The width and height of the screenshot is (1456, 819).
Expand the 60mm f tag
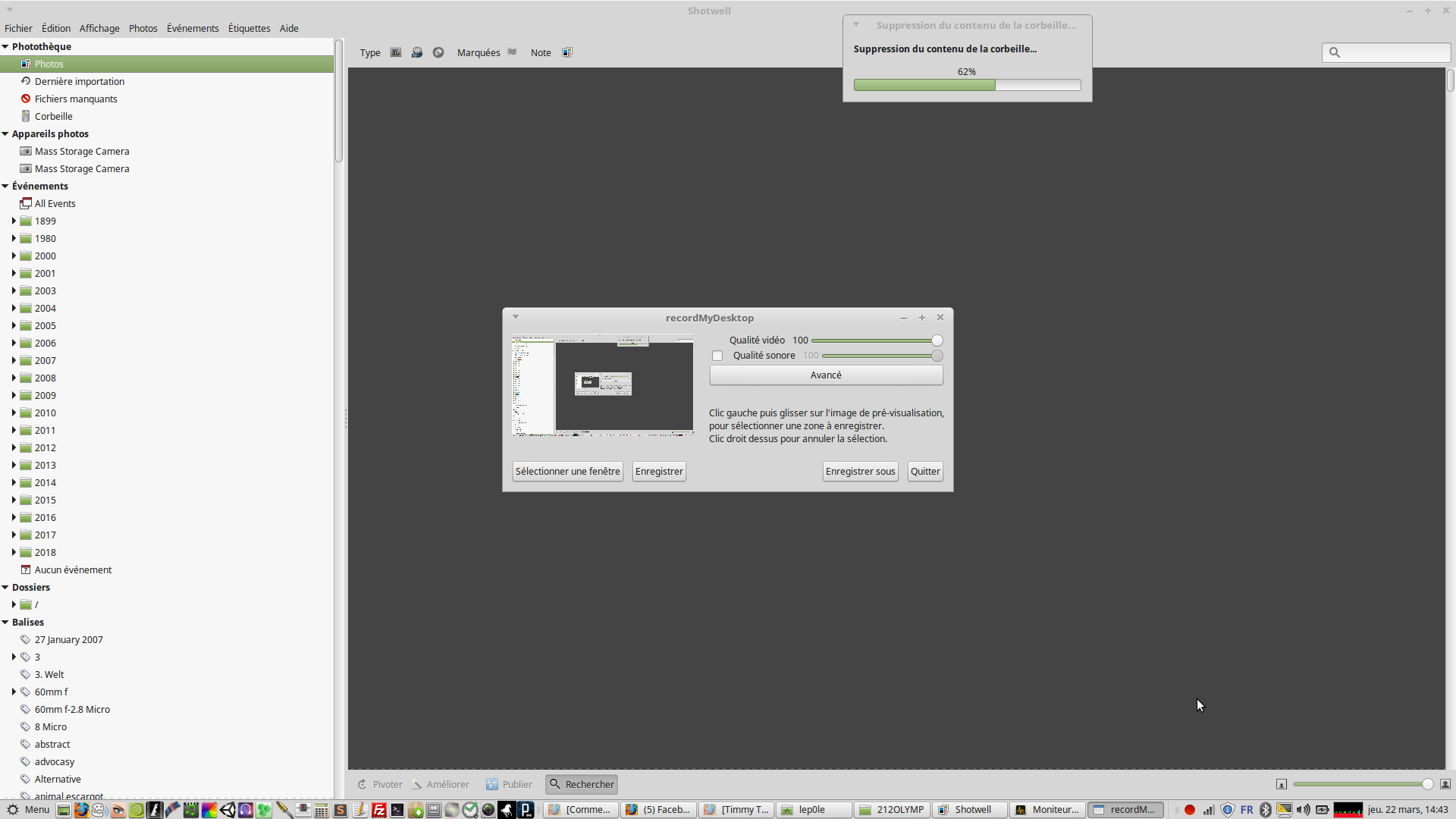click(x=14, y=692)
